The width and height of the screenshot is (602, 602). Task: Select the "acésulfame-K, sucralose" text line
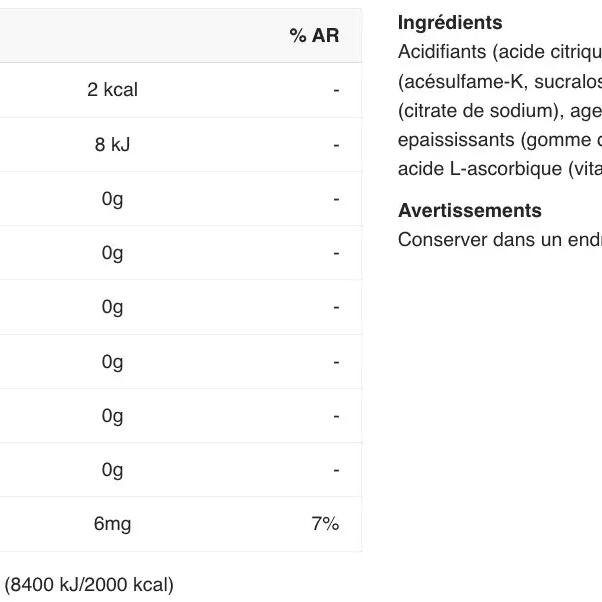click(x=499, y=81)
